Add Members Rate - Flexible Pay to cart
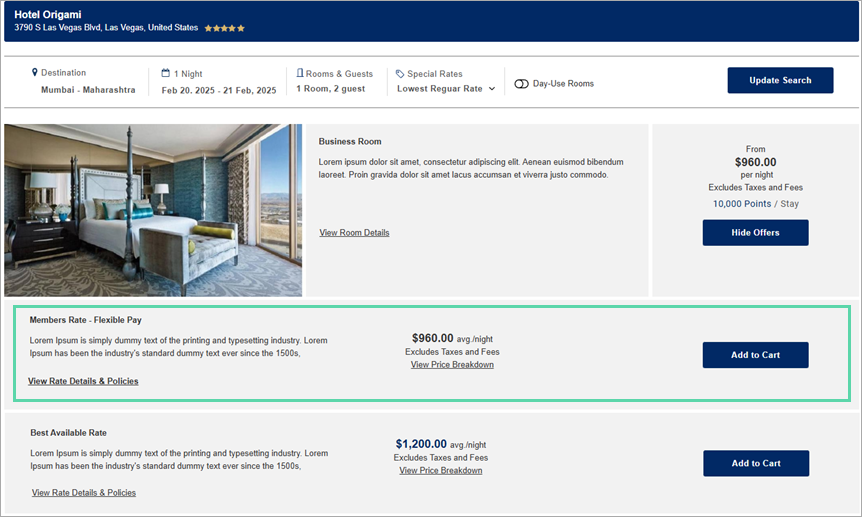This screenshot has width=862, height=517. click(755, 355)
